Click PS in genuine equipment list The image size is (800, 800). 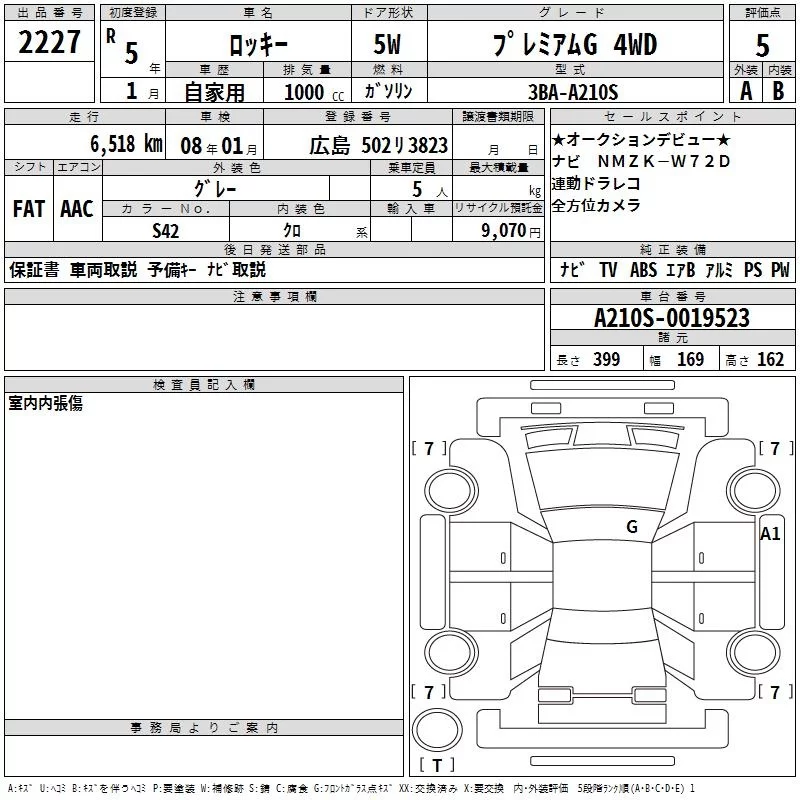pyautogui.click(x=753, y=269)
